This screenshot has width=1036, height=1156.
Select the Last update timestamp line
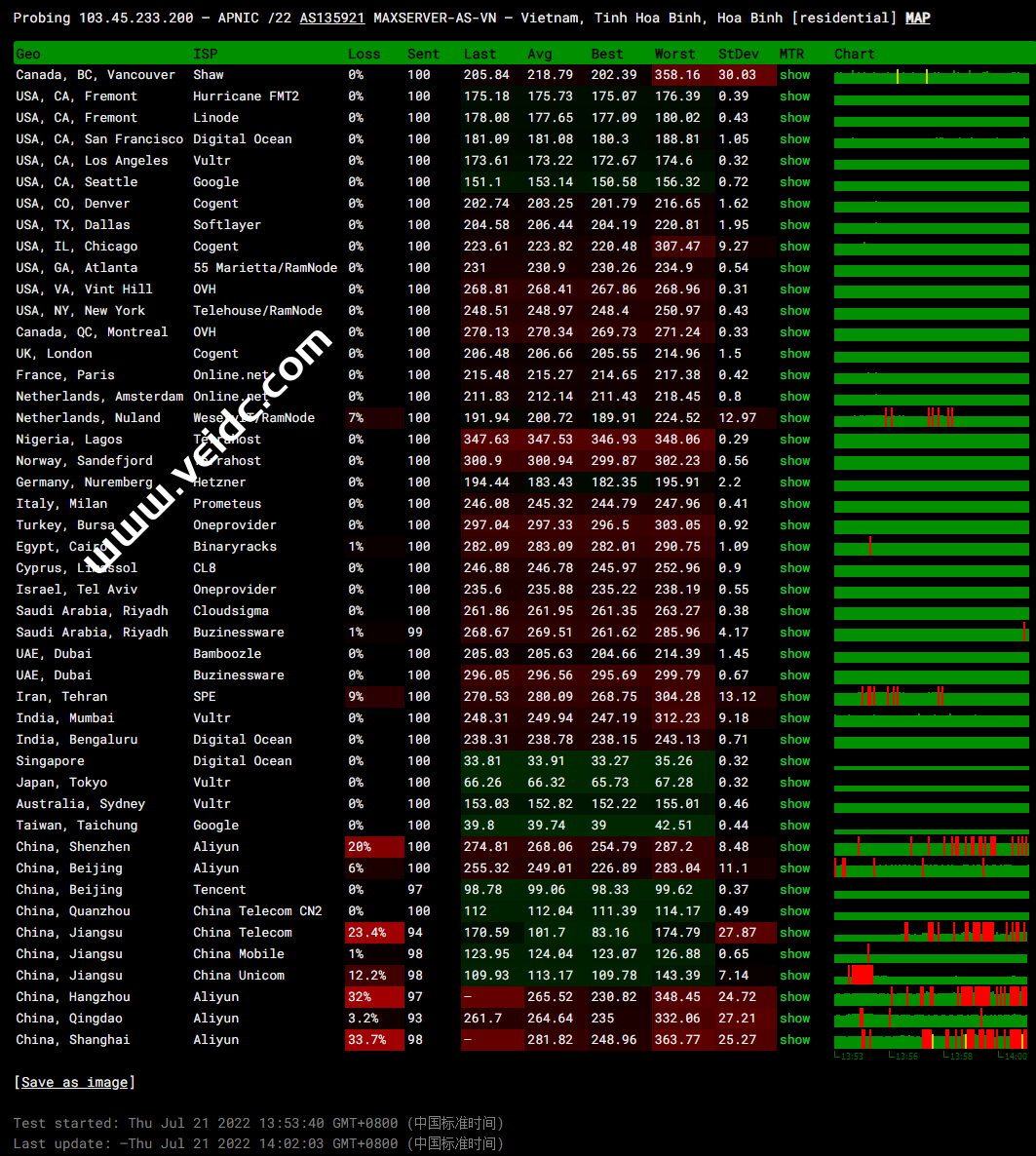point(258,1143)
